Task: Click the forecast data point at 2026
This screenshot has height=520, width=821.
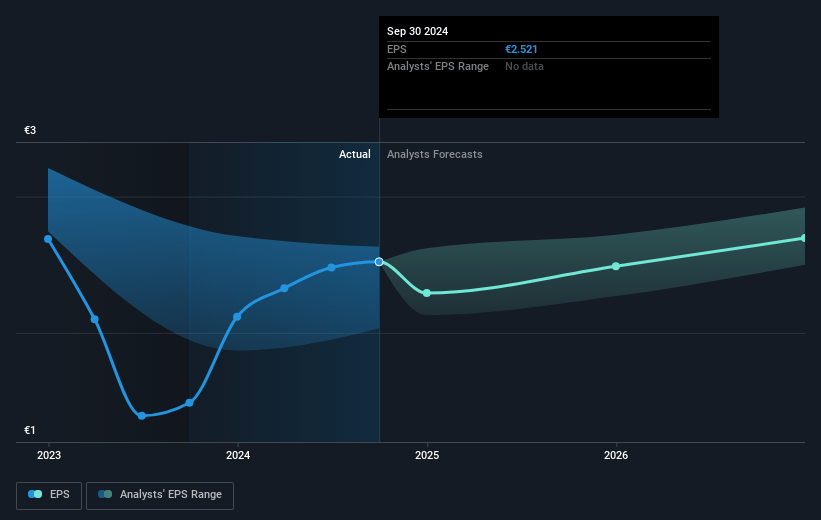Action: (x=616, y=266)
